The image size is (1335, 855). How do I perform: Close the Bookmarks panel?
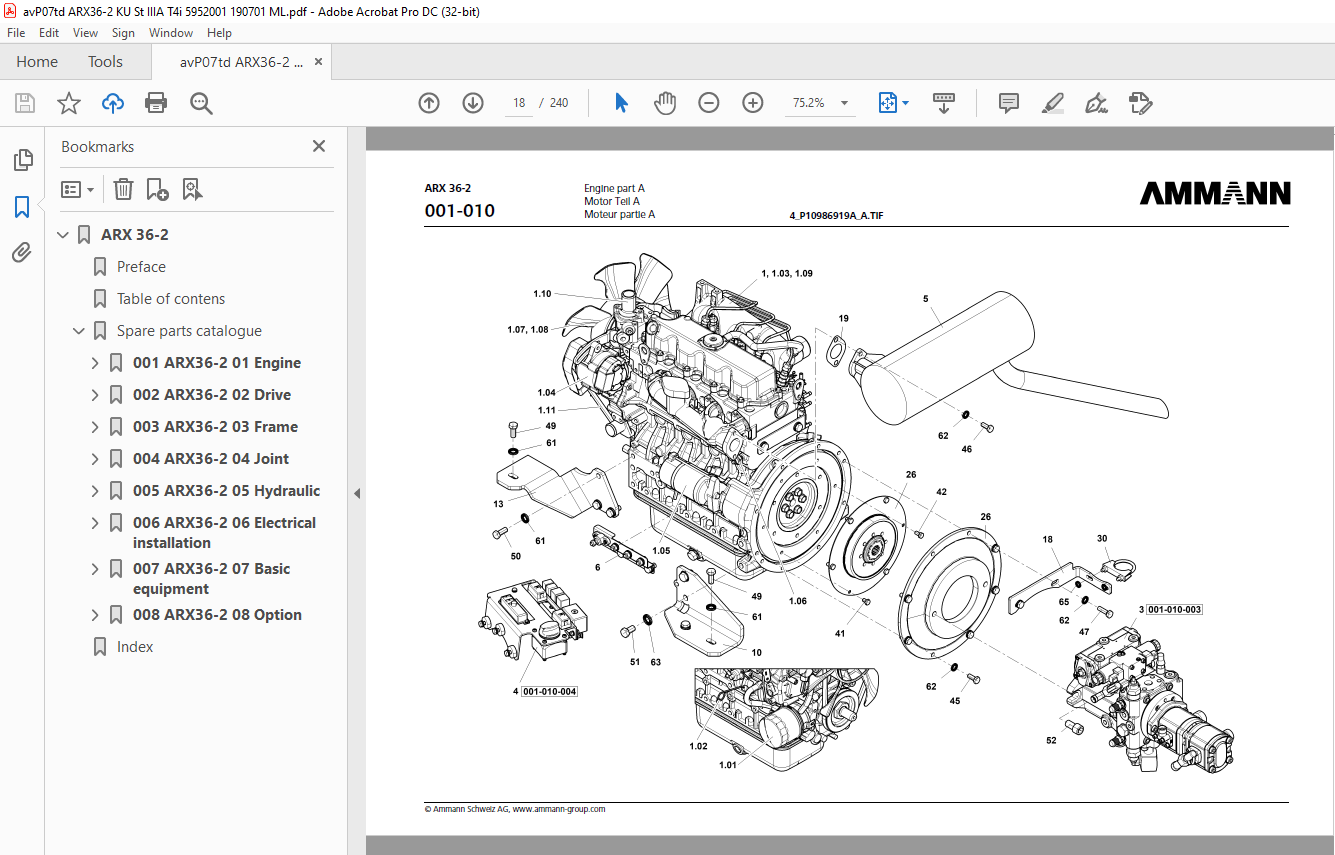click(319, 146)
